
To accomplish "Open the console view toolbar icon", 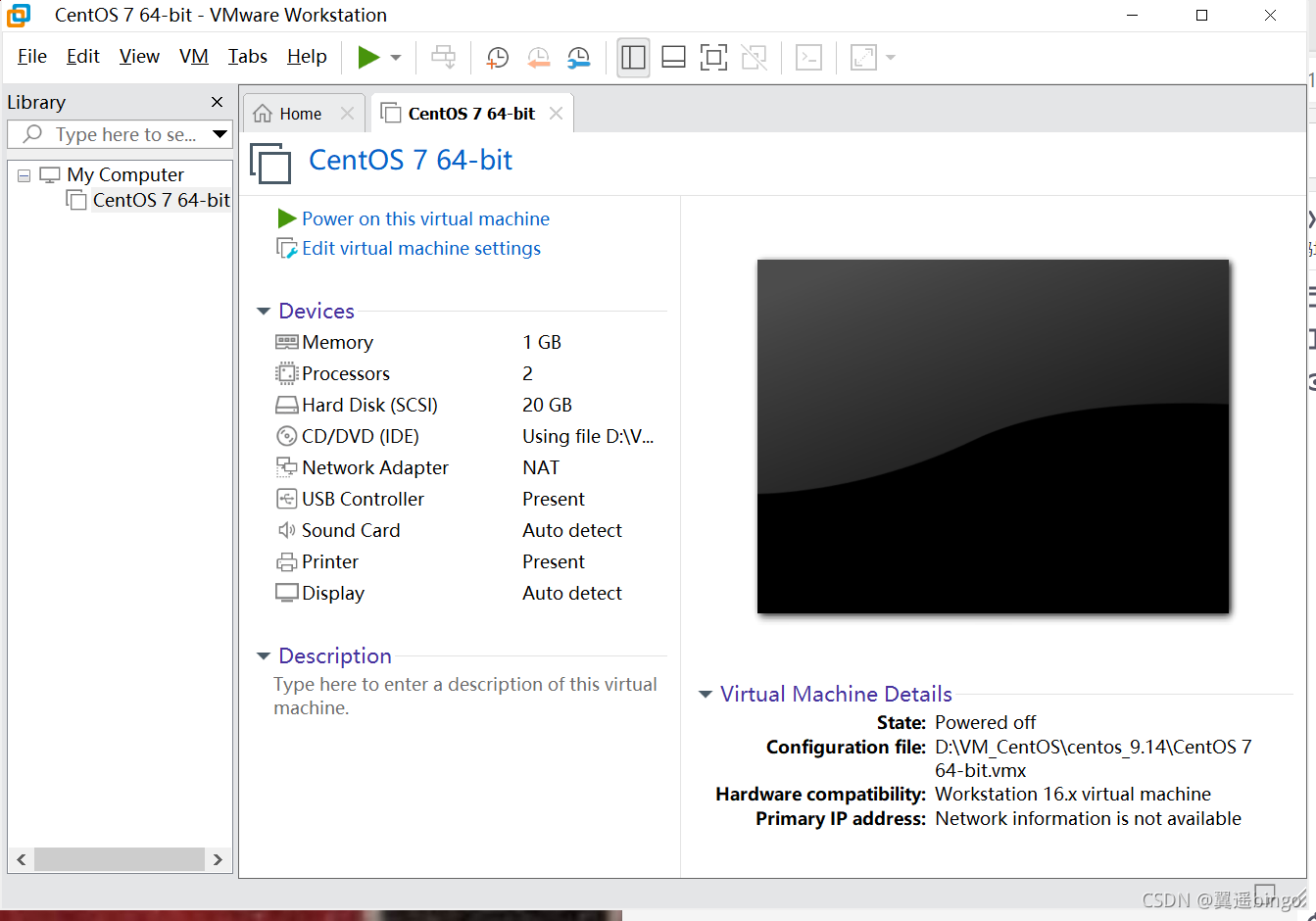I will pos(808,58).
